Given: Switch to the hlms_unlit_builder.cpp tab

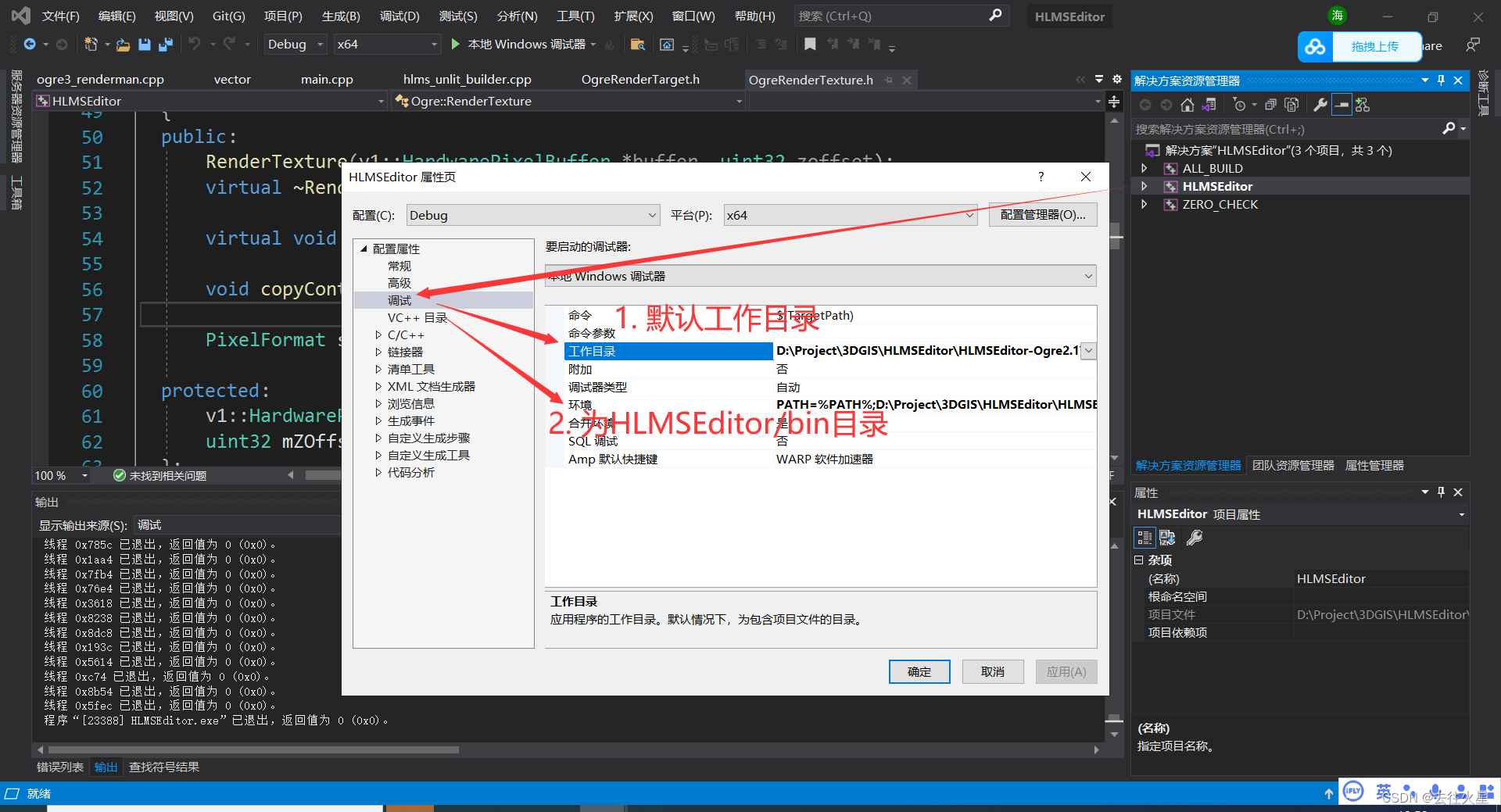Looking at the screenshot, I should [x=467, y=80].
